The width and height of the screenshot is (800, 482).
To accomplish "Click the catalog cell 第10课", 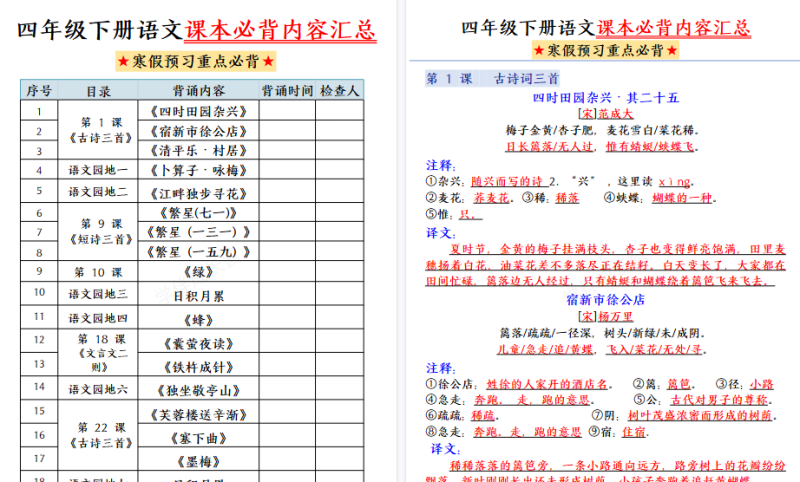I will 98,272.
